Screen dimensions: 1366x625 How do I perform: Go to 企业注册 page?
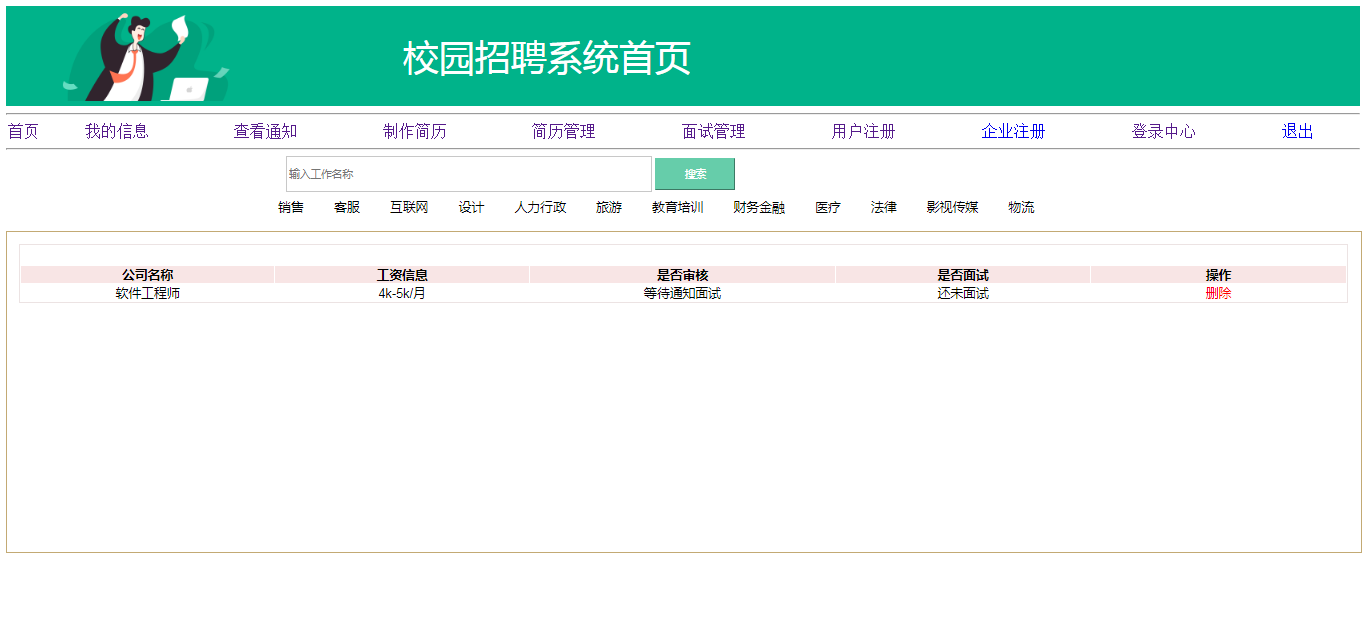(1013, 132)
